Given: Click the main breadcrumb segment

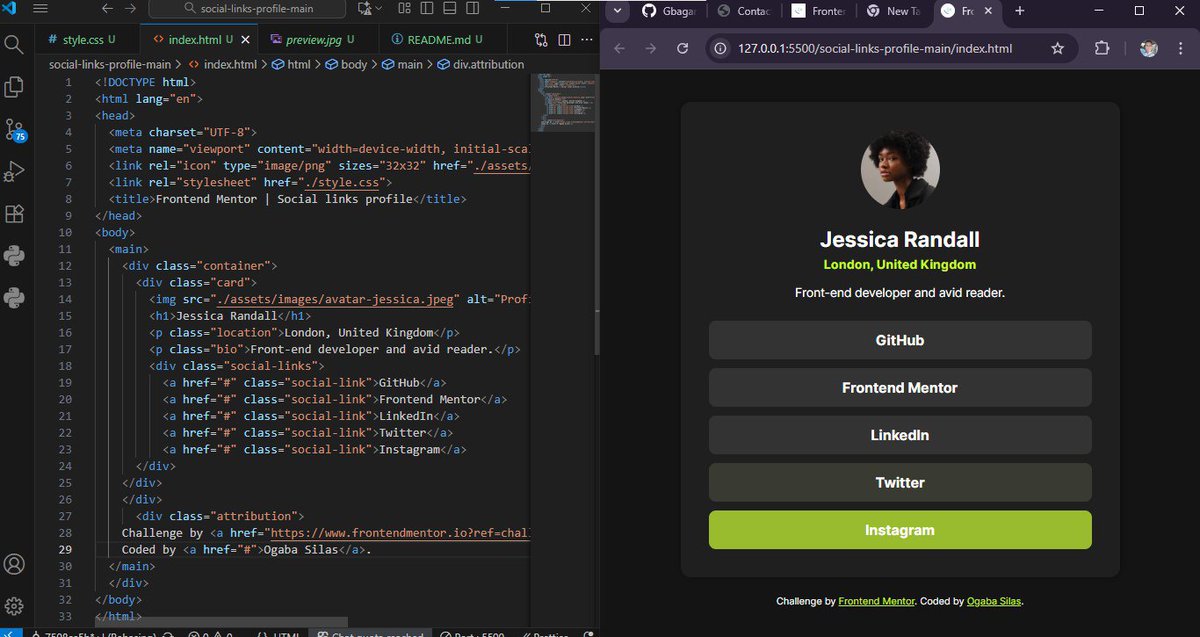Looking at the screenshot, I should tap(402, 64).
